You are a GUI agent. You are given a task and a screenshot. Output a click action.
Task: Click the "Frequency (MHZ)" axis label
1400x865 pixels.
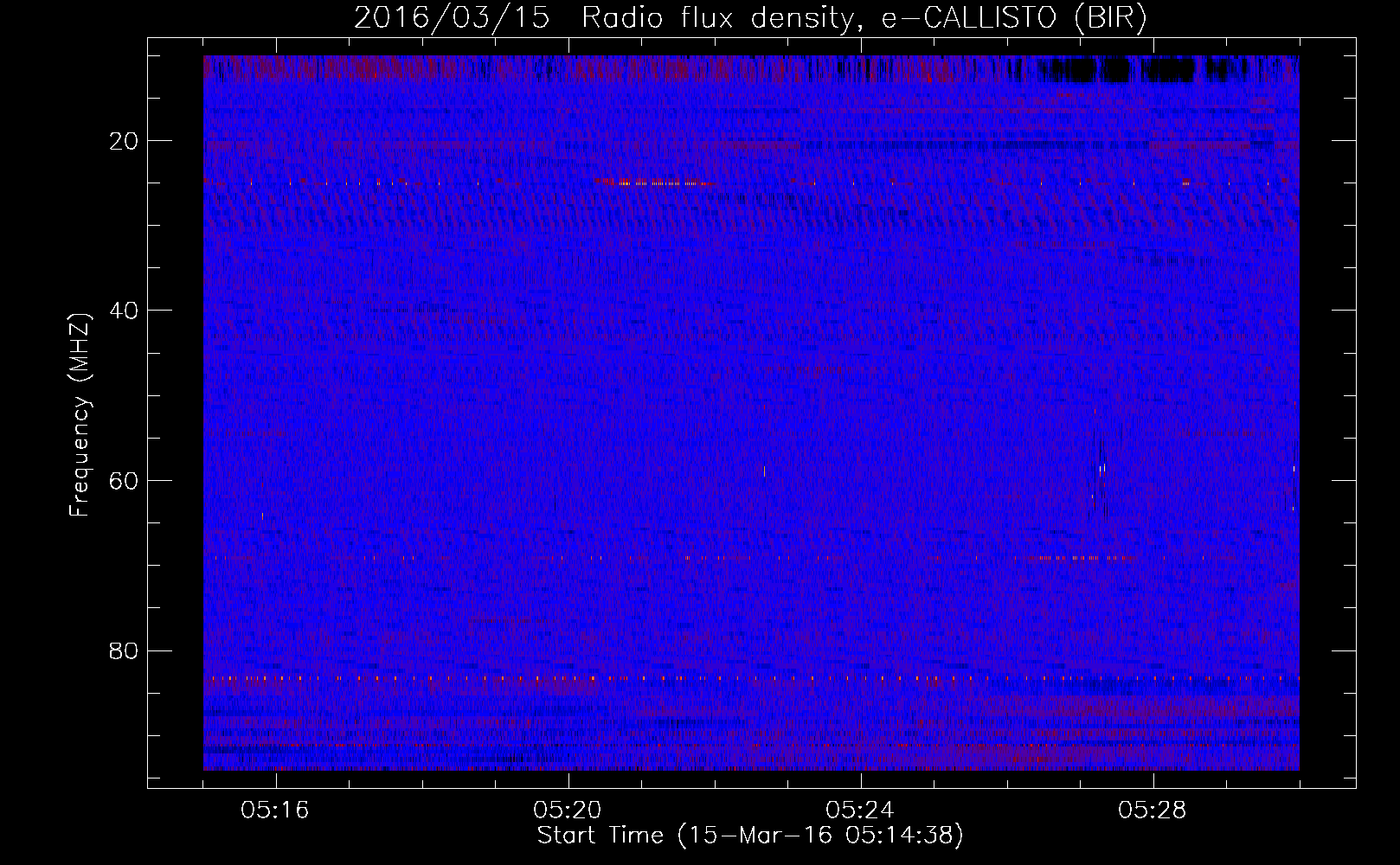click(x=80, y=416)
